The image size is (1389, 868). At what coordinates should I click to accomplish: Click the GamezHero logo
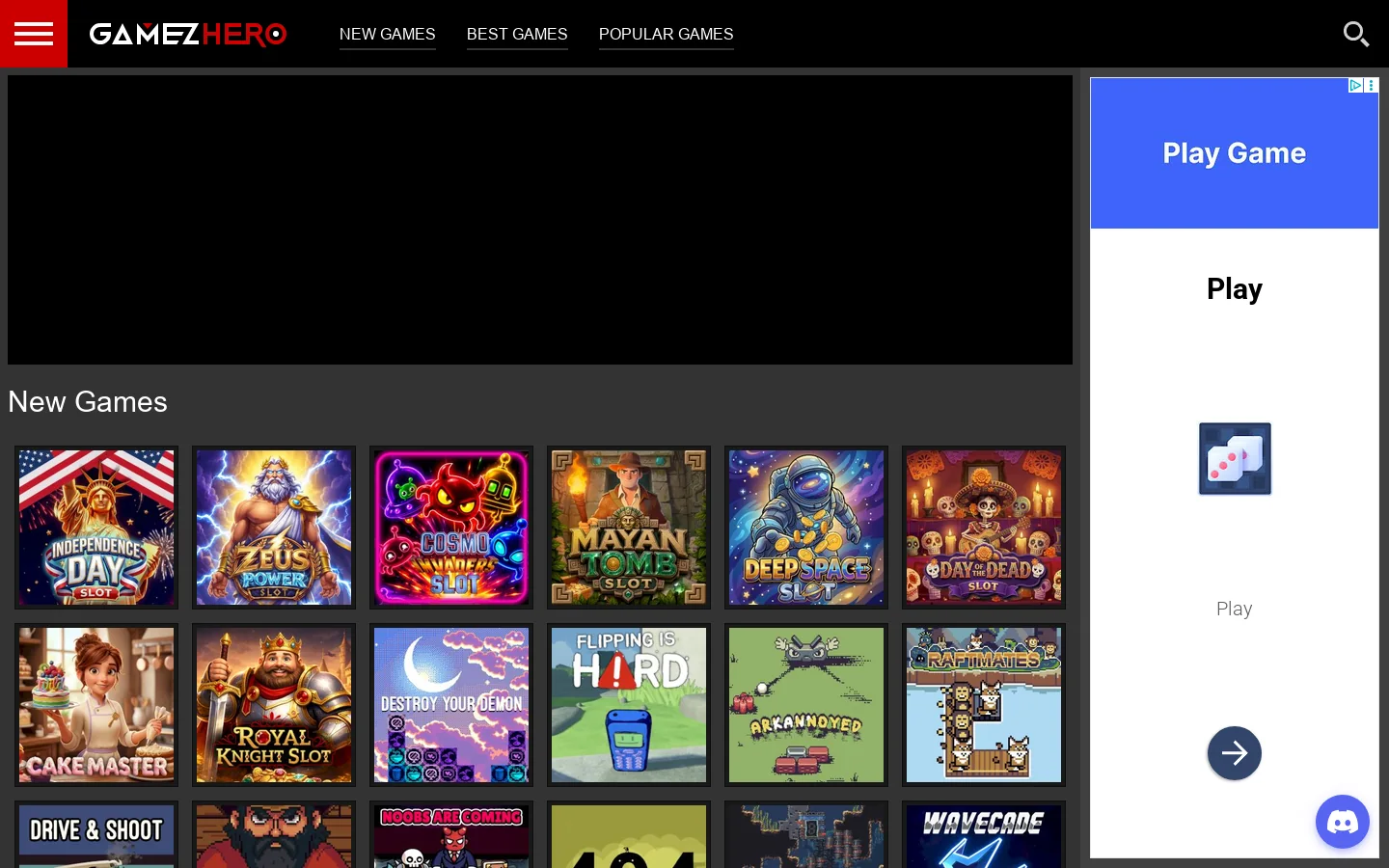(188, 34)
